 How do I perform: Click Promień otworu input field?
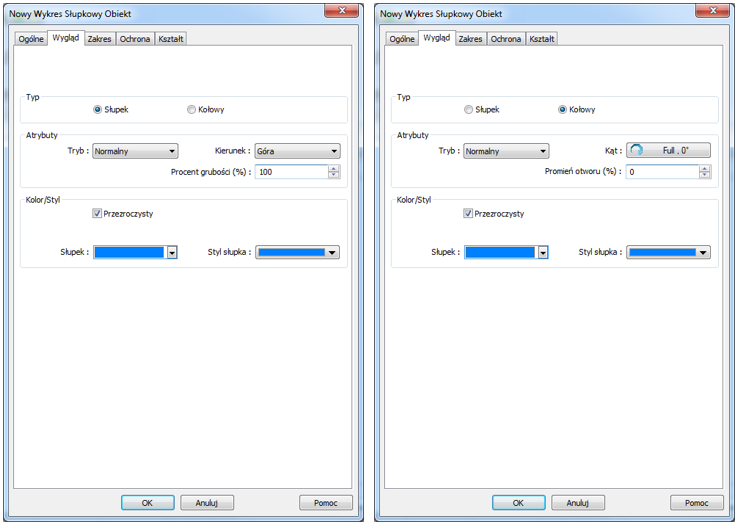click(x=662, y=171)
